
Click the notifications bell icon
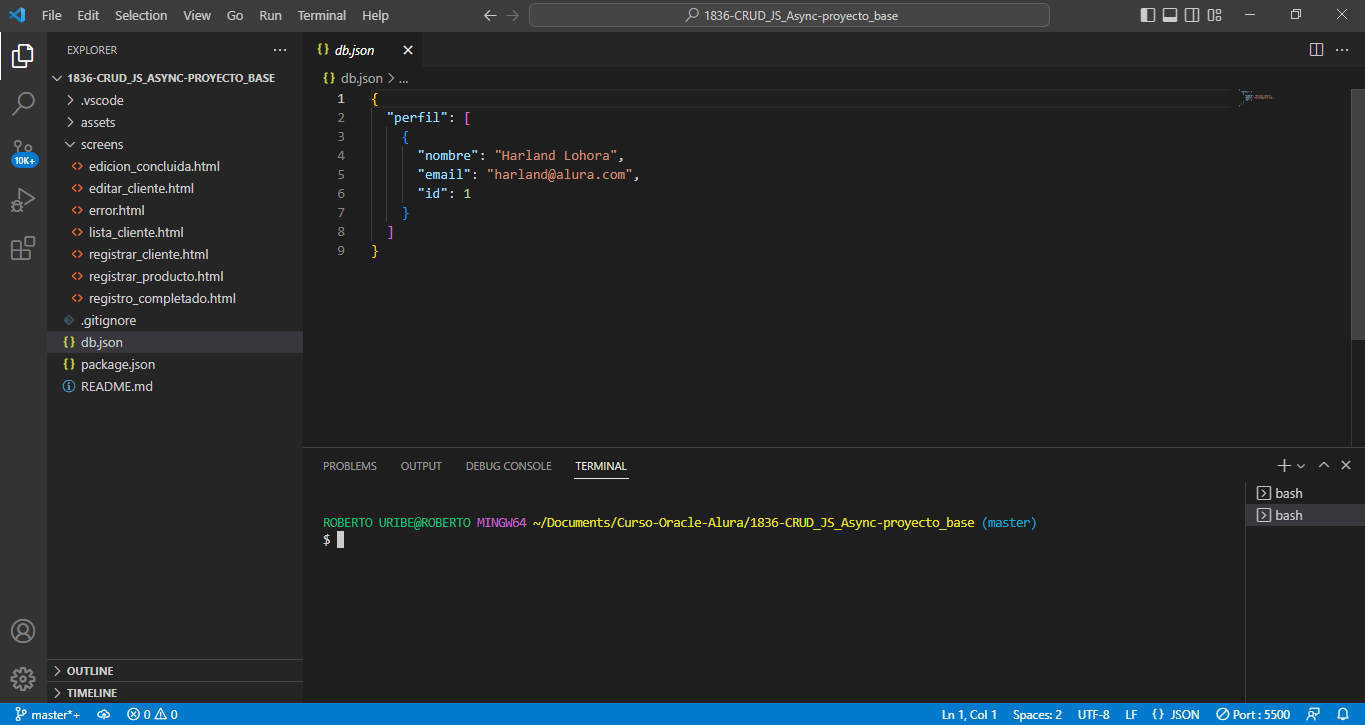click(x=1344, y=715)
